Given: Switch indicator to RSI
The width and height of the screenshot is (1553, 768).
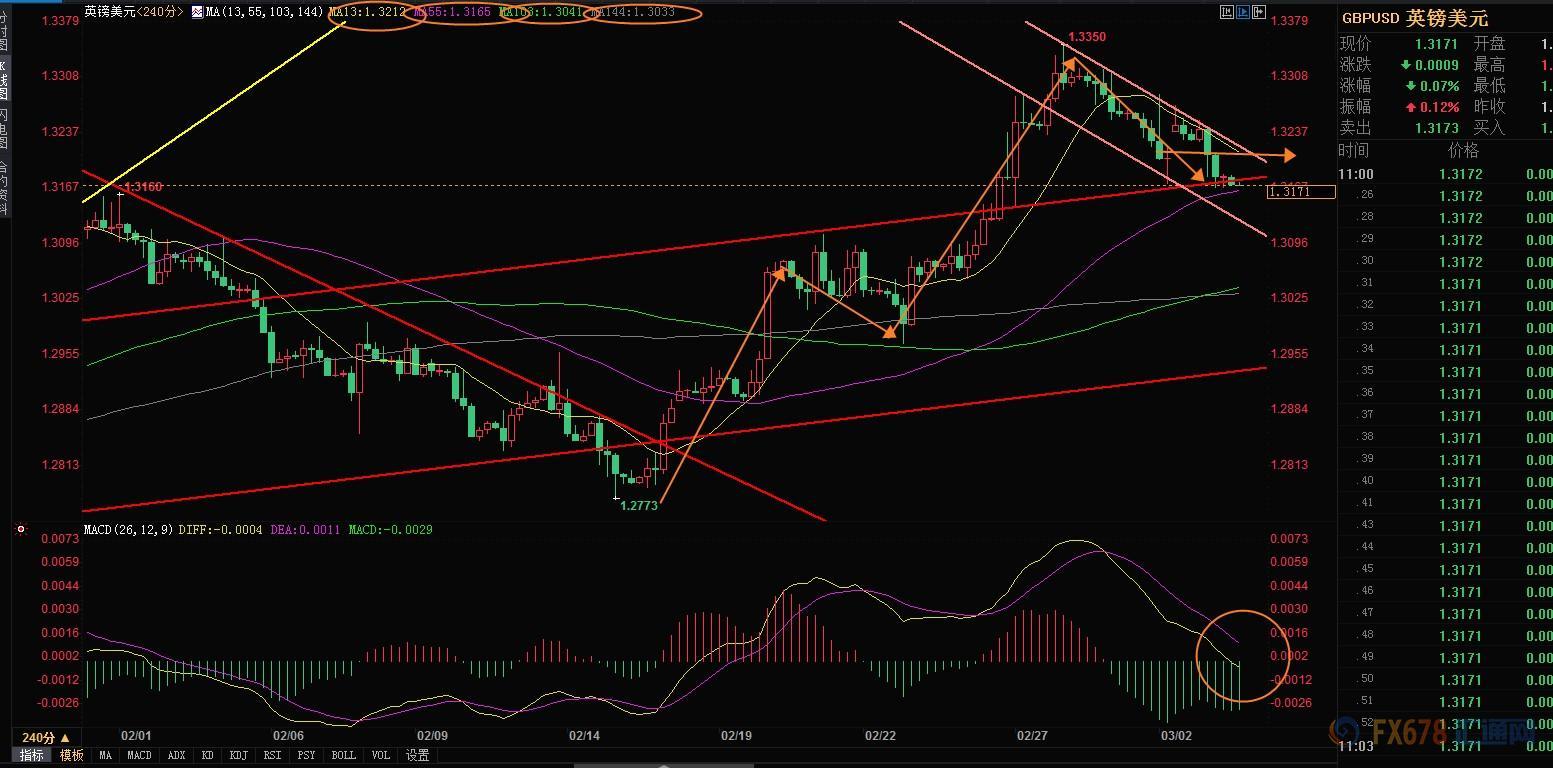Looking at the screenshot, I should coord(273,755).
